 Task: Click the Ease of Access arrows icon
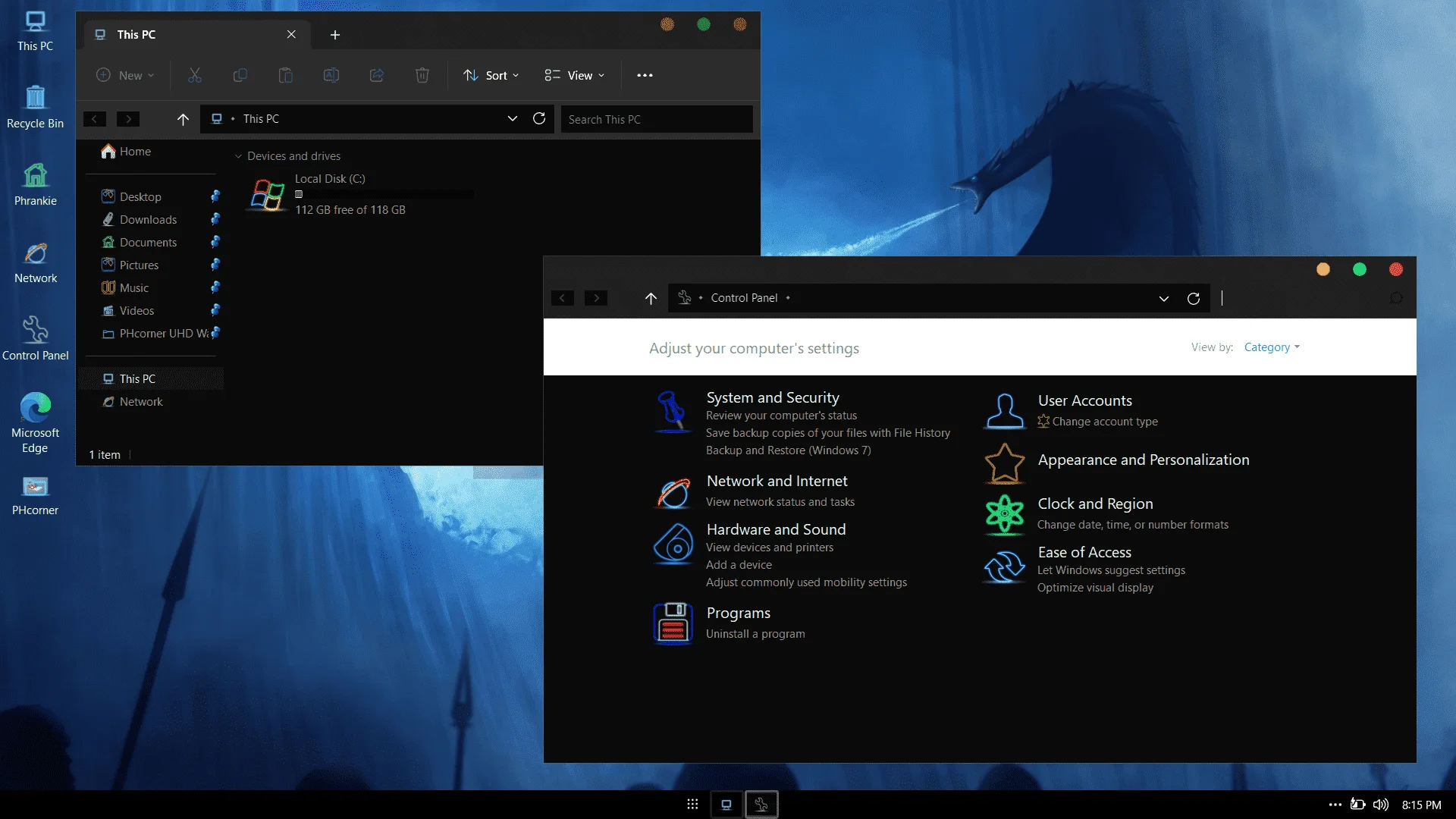pos(1005,566)
